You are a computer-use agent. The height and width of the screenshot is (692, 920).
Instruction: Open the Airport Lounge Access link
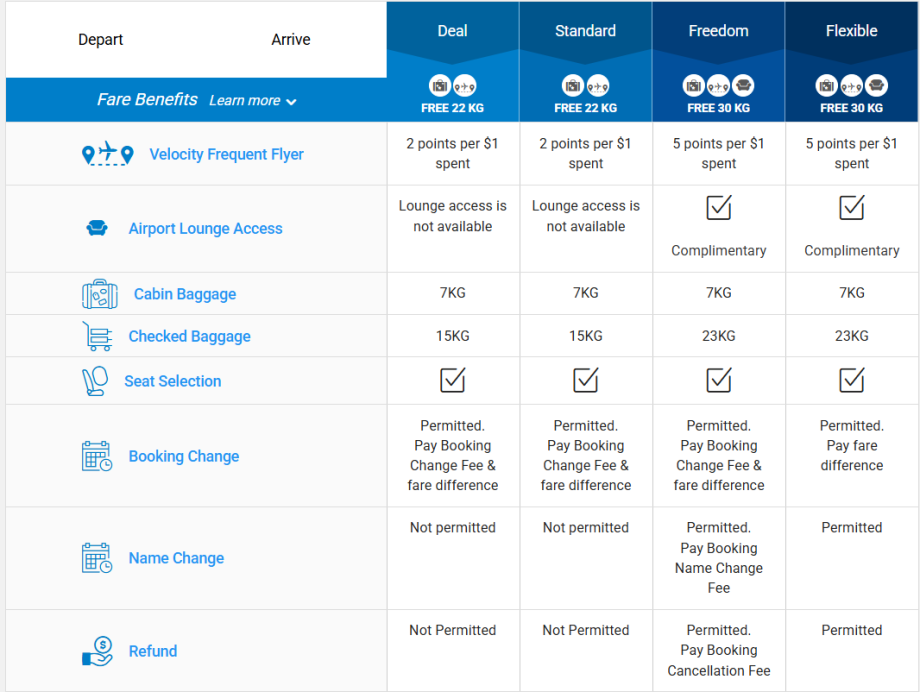[x=205, y=229]
